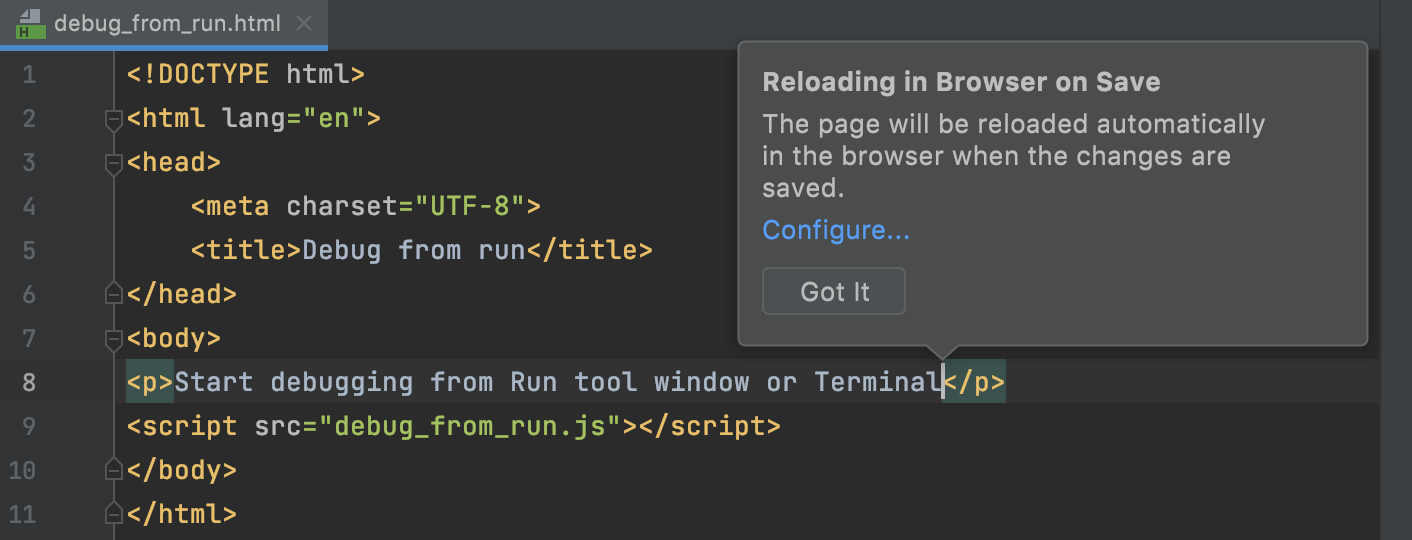Click the HTML file icon in the editor tab
This screenshot has width=1412, height=540.
(29, 23)
